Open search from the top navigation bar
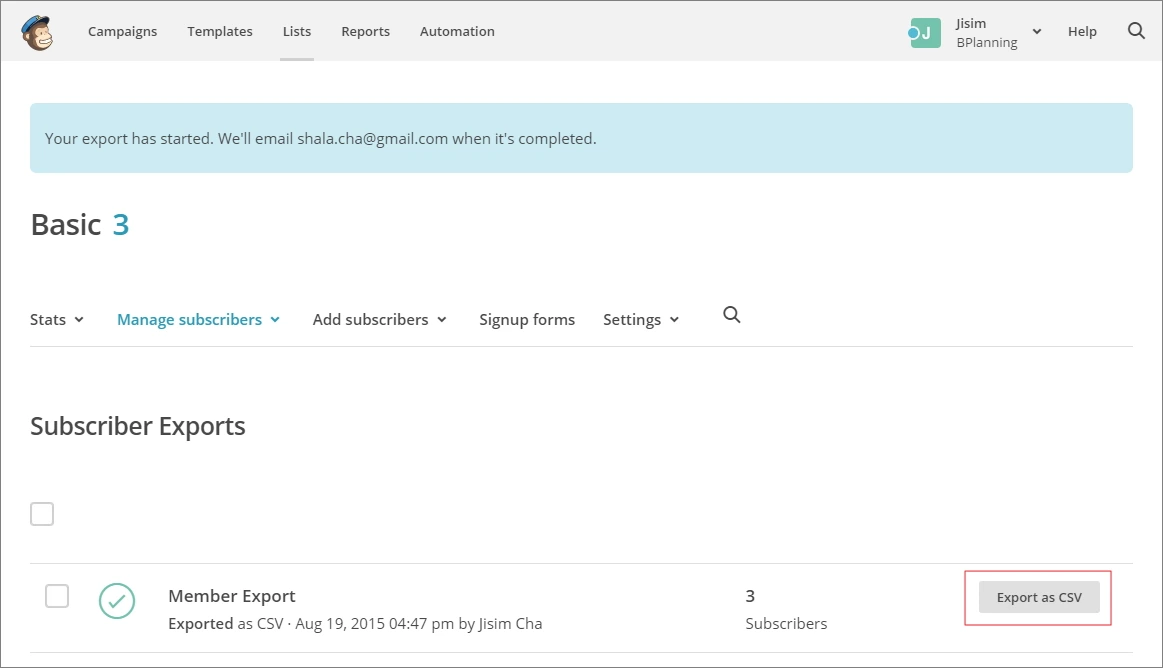 pyautogui.click(x=1136, y=31)
